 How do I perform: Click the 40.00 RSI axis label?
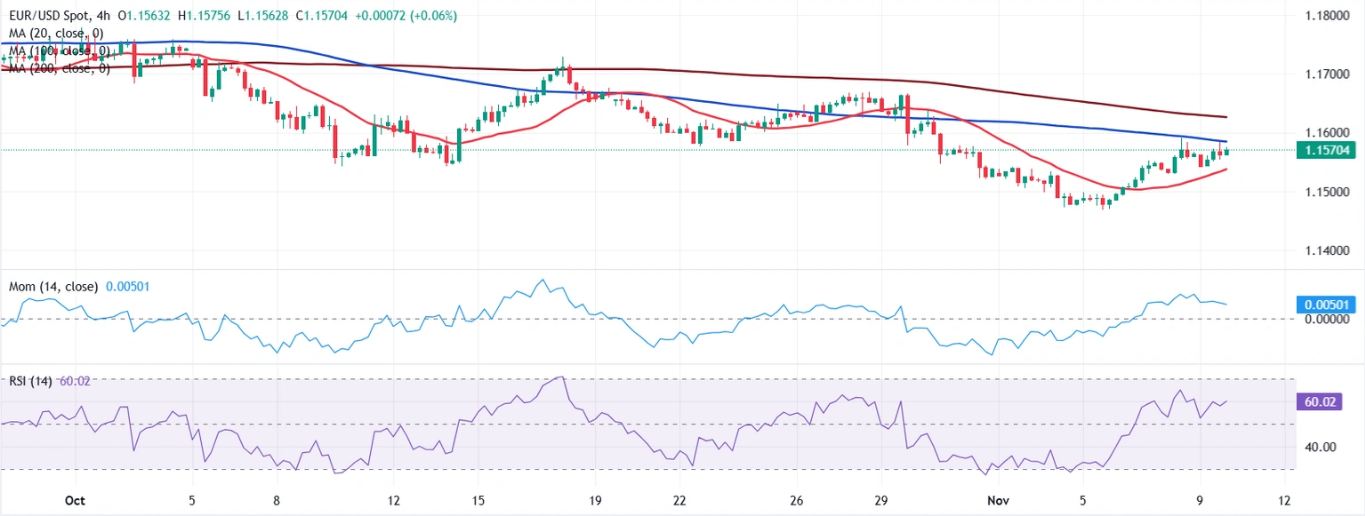[x=1321, y=447]
